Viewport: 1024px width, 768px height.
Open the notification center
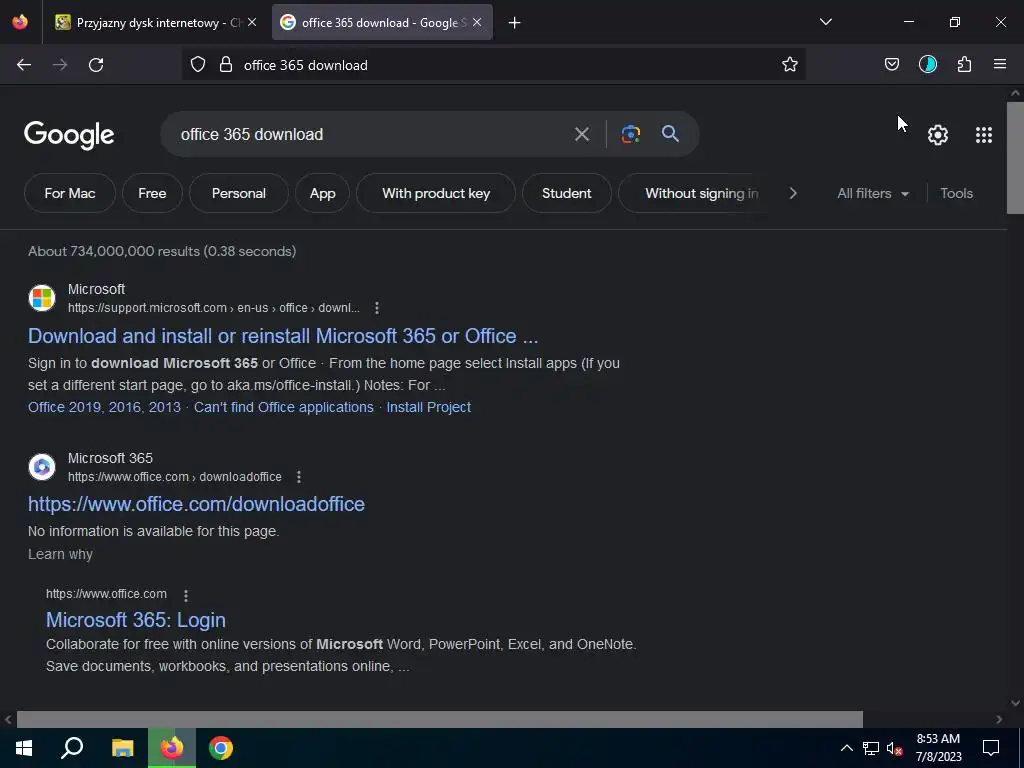[991, 748]
